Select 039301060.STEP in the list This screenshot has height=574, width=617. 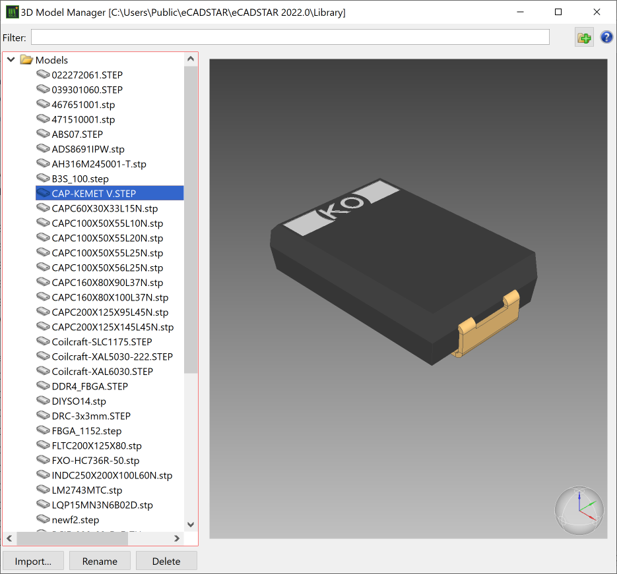pyautogui.click(x=87, y=90)
